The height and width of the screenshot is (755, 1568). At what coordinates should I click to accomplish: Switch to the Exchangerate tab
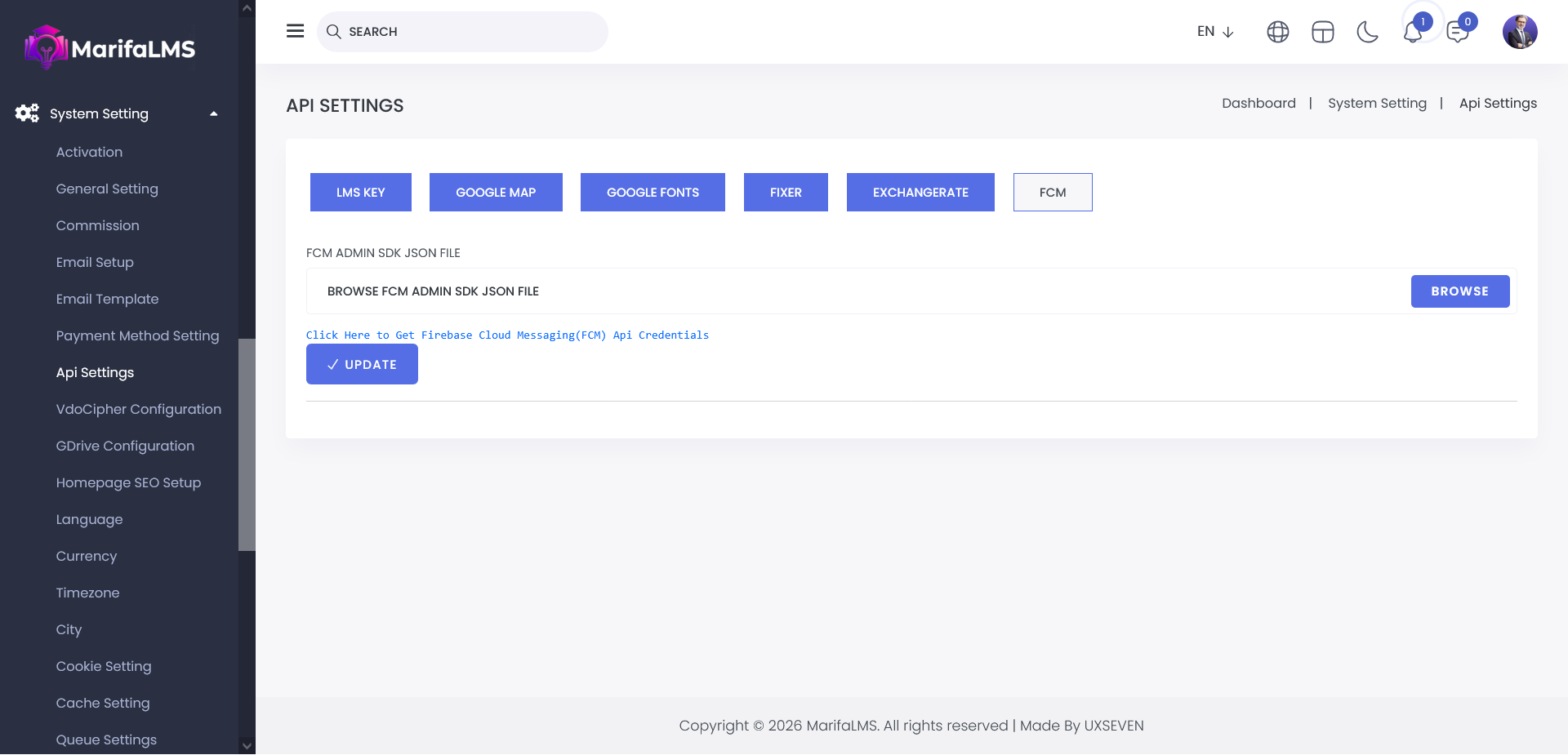[920, 193]
